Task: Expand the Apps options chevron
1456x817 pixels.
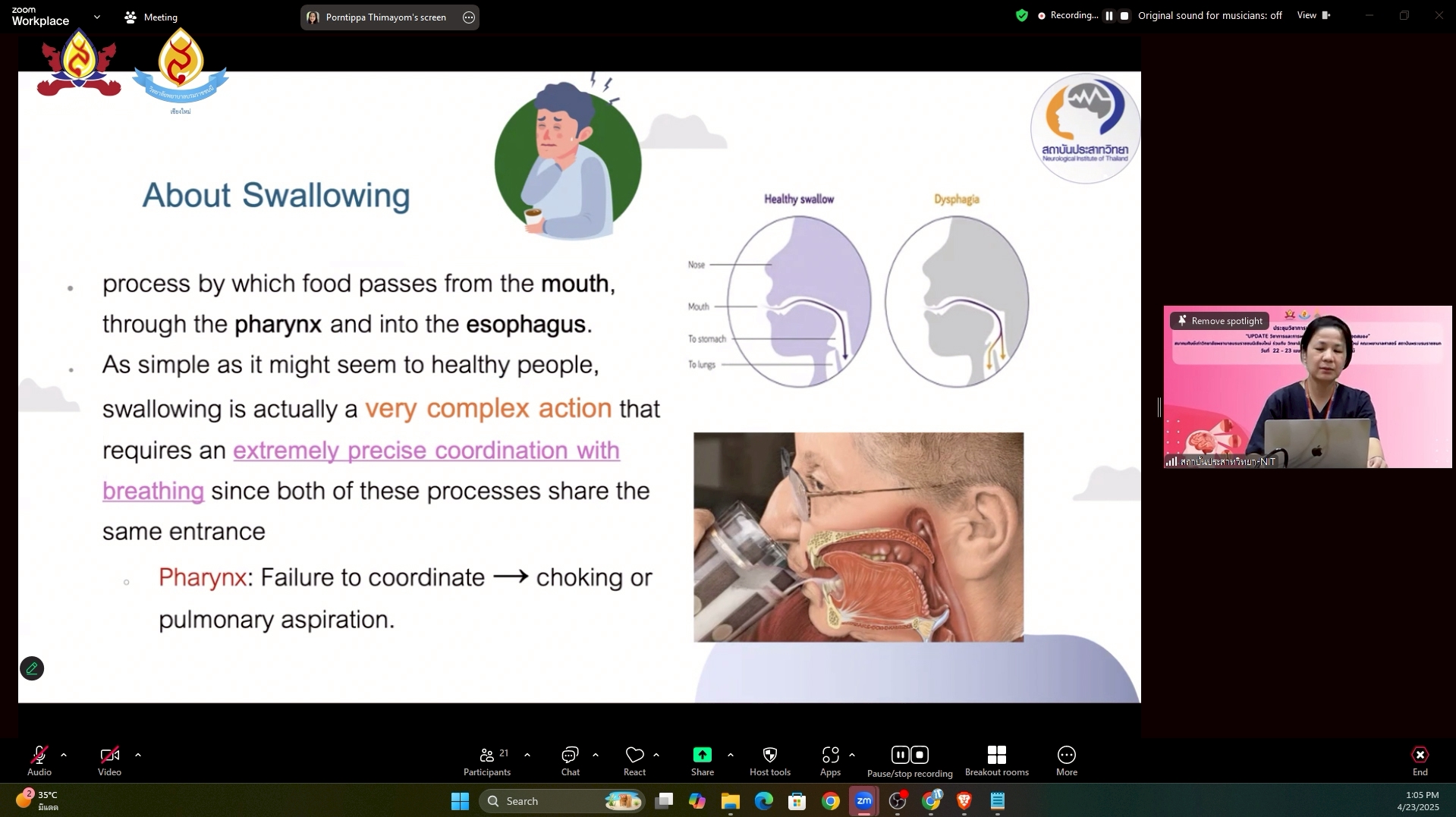Action: tap(852, 755)
